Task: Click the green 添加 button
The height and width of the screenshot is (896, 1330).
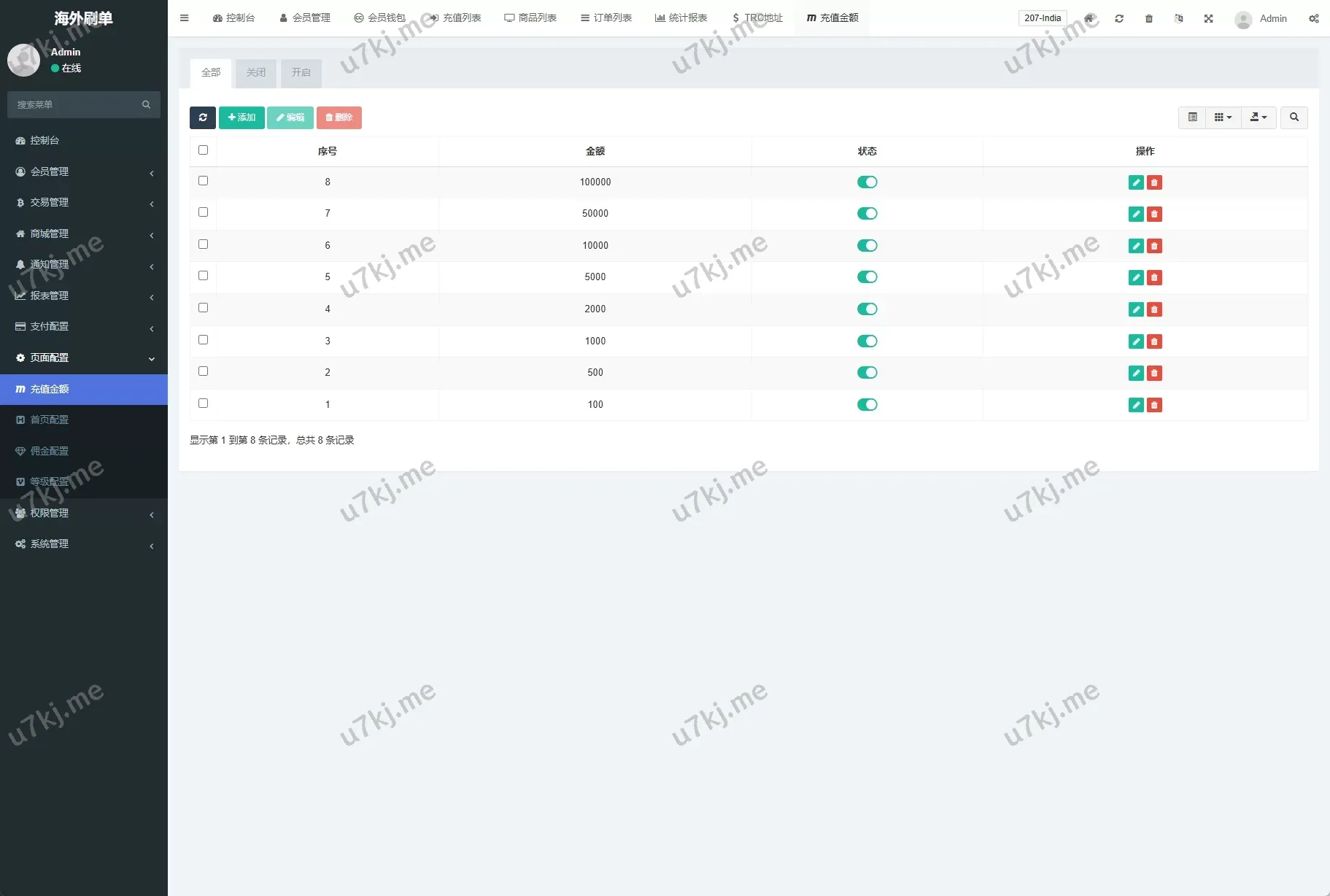Action: coord(241,117)
